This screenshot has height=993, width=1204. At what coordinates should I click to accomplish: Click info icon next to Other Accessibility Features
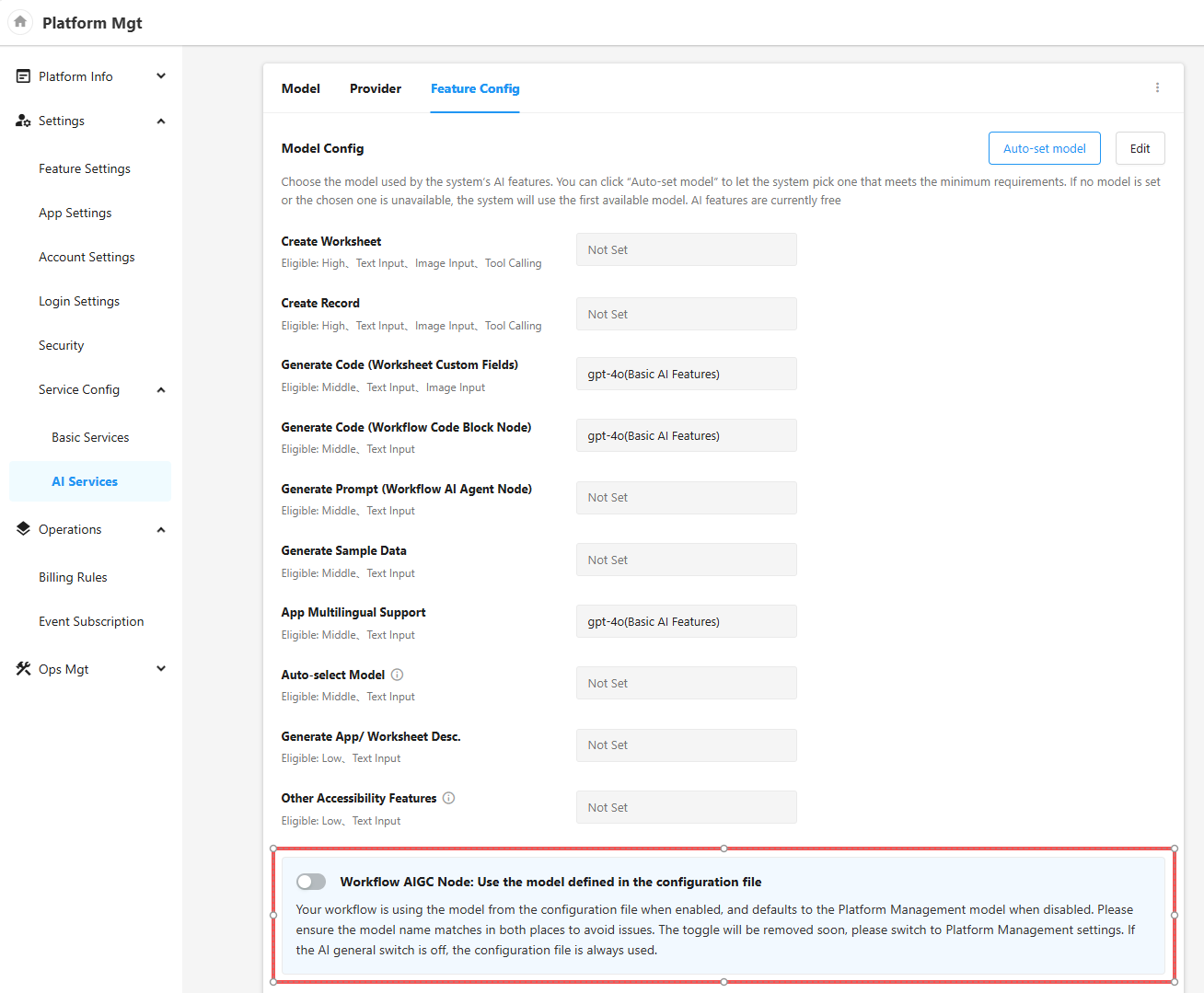pos(449,798)
